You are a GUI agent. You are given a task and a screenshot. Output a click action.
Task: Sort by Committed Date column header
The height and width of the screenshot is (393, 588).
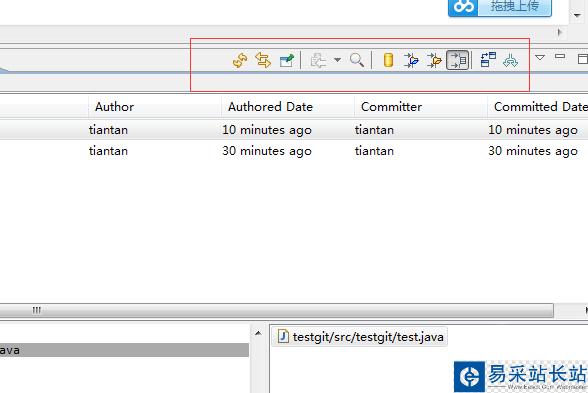[x=538, y=106]
